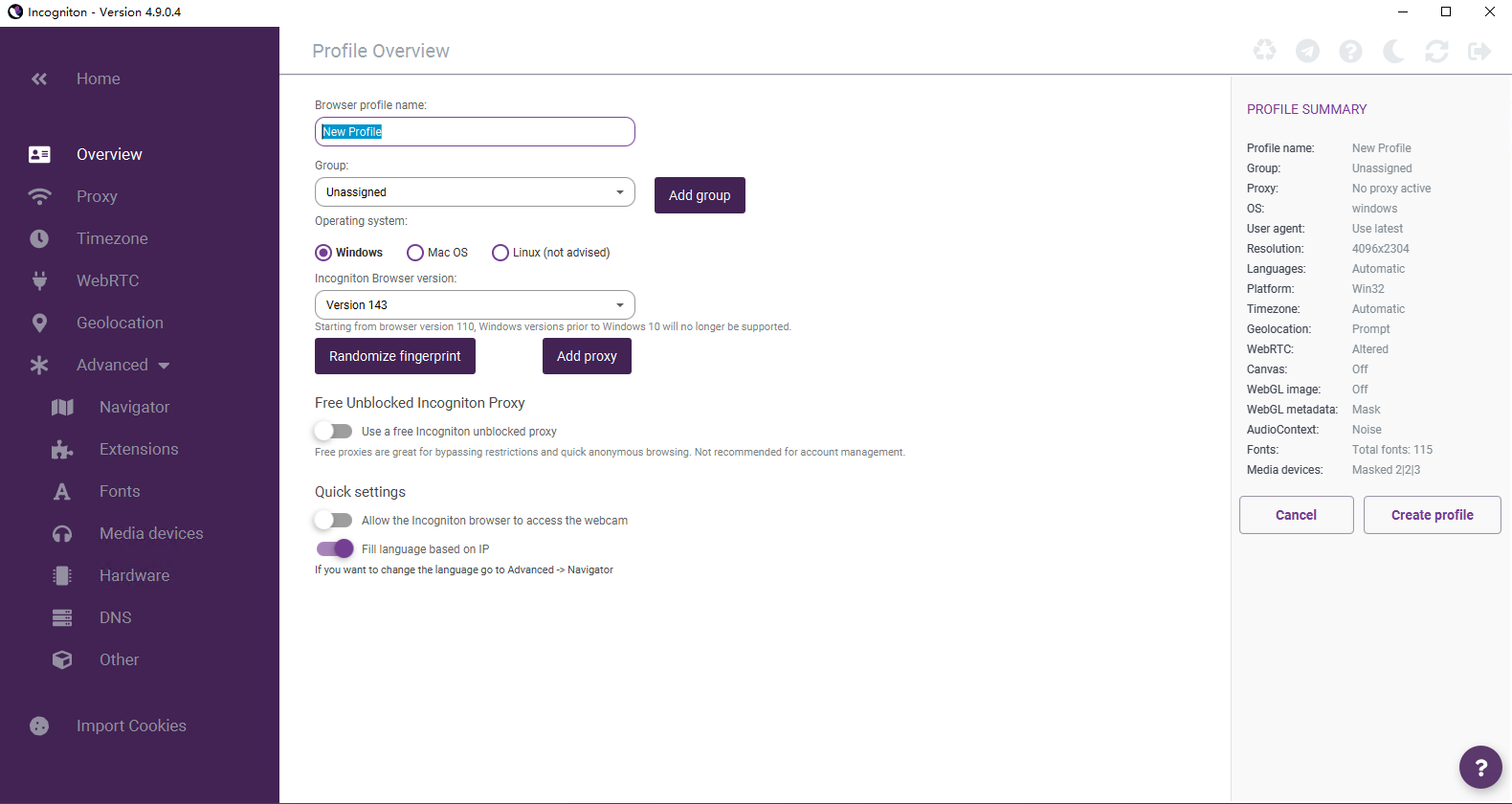Open the Incogniton Browser version dropdown
1512x804 pixels.
pyautogui.click(x=475, y=305)
